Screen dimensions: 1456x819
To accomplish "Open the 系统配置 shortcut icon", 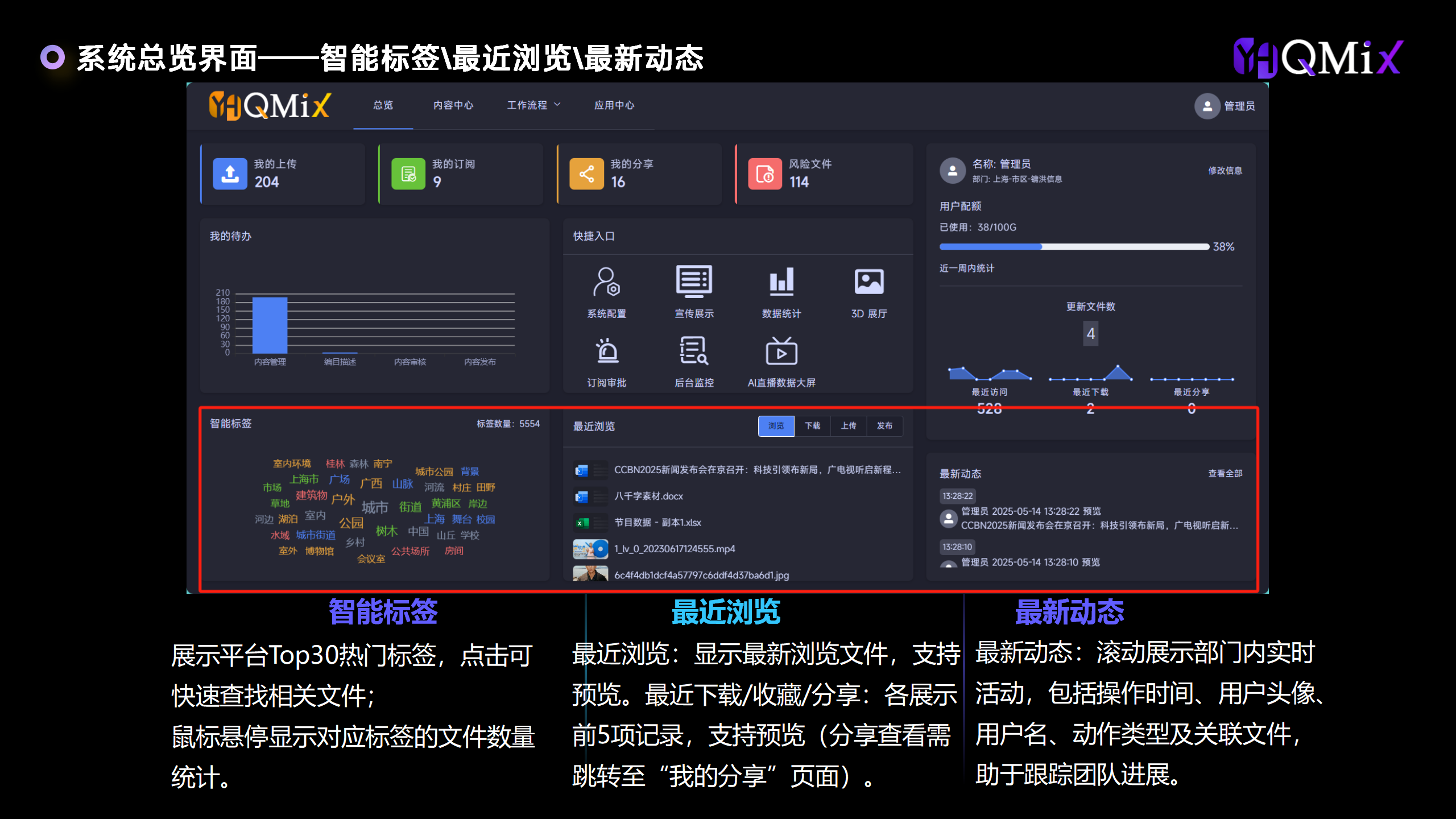I will [606, 283].
